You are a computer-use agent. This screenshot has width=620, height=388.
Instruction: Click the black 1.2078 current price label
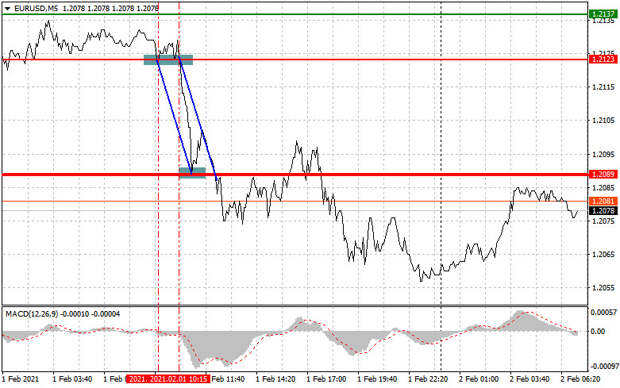click(602, 211)
